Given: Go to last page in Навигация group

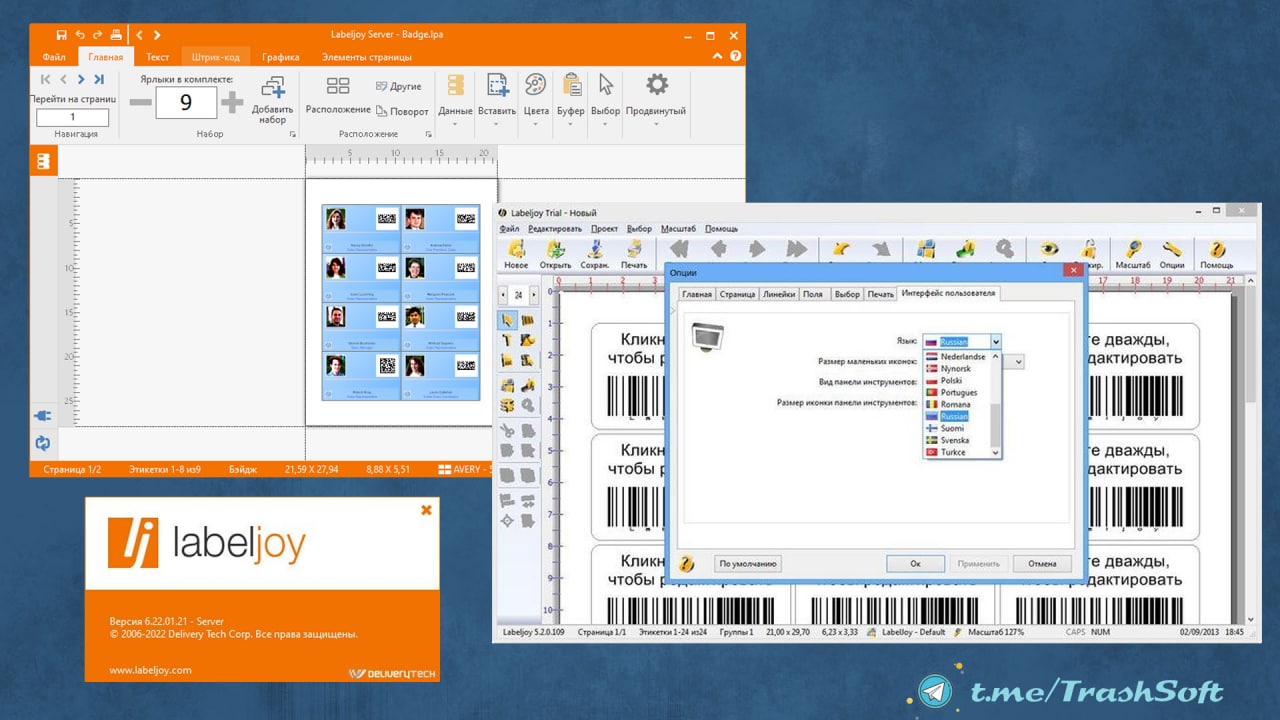Looking at the screenshot, I should pyautogui.click(x=99, y=79).
